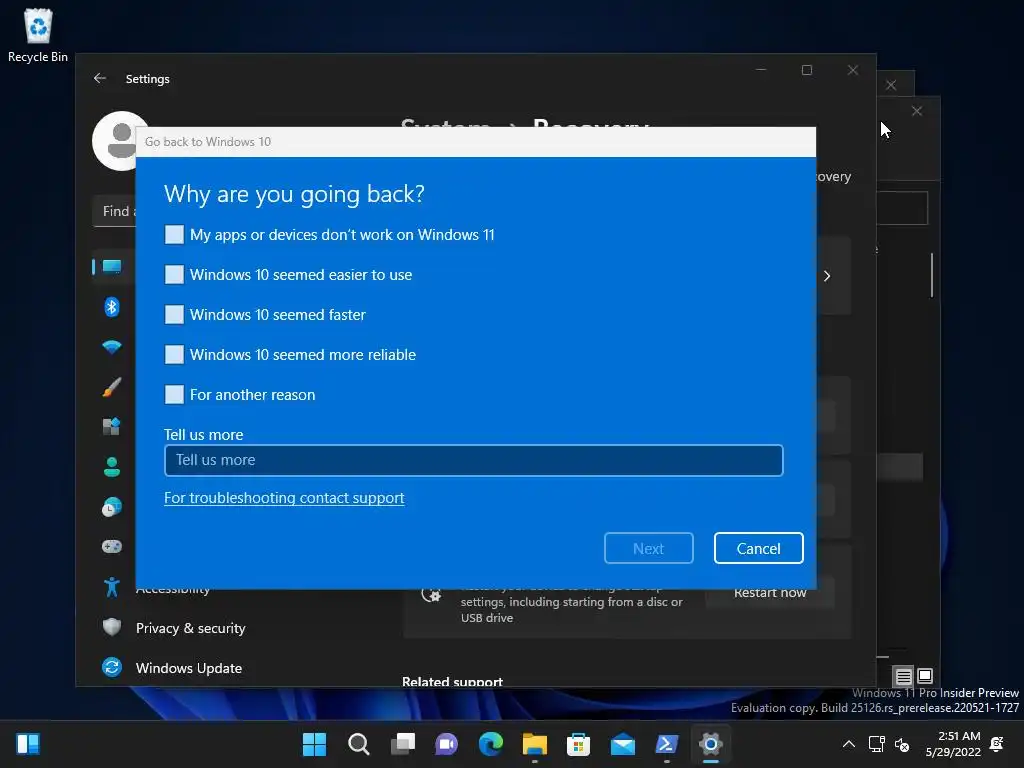Cancel the go back dialog

coord(758,548)
